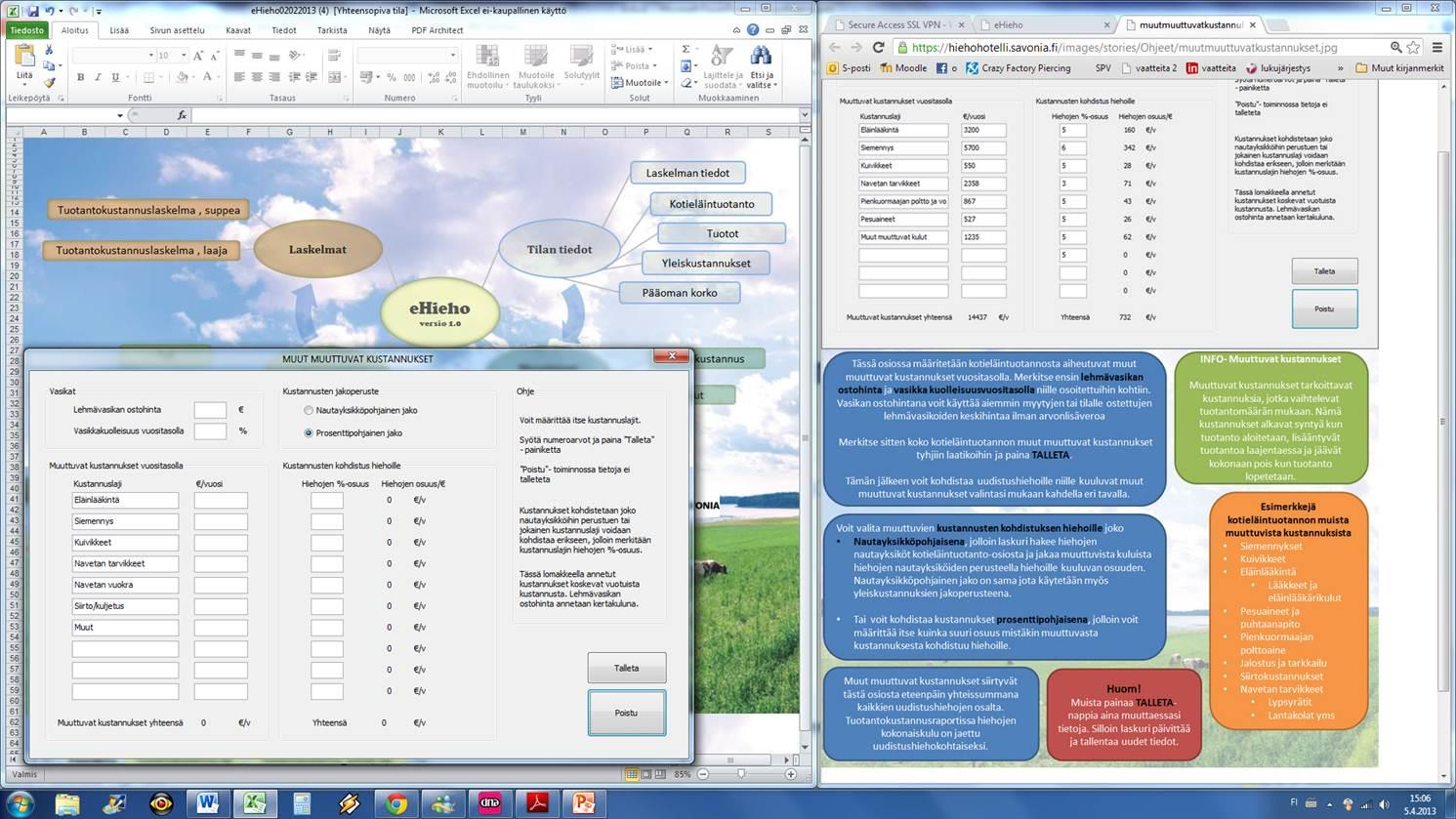The height and width of the screenshot is (819, 1456).
Task: Click the Word icon in the taskbar
Action: coord(208,803)
